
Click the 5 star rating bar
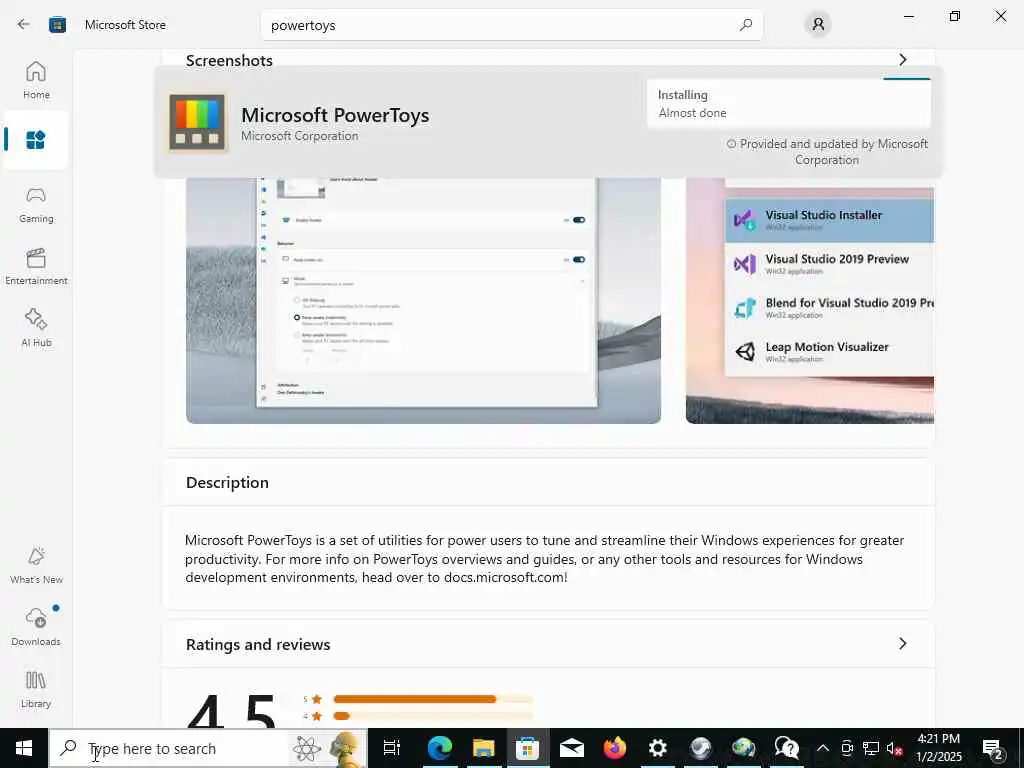pyautogui.click(x=432, y=699)
